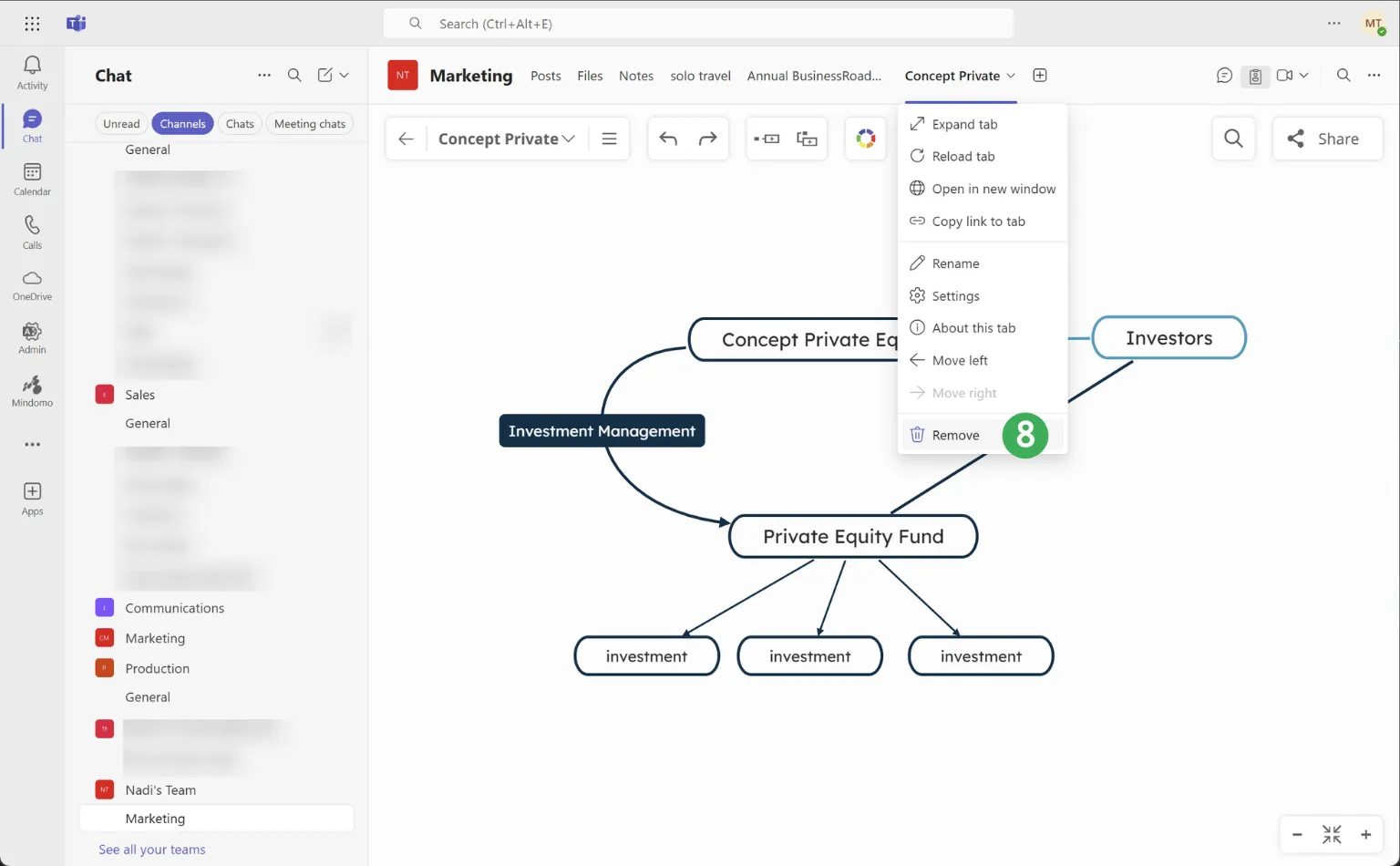
Task: Insert a subtopic using the toolbar icon
Action: [807, 139]
